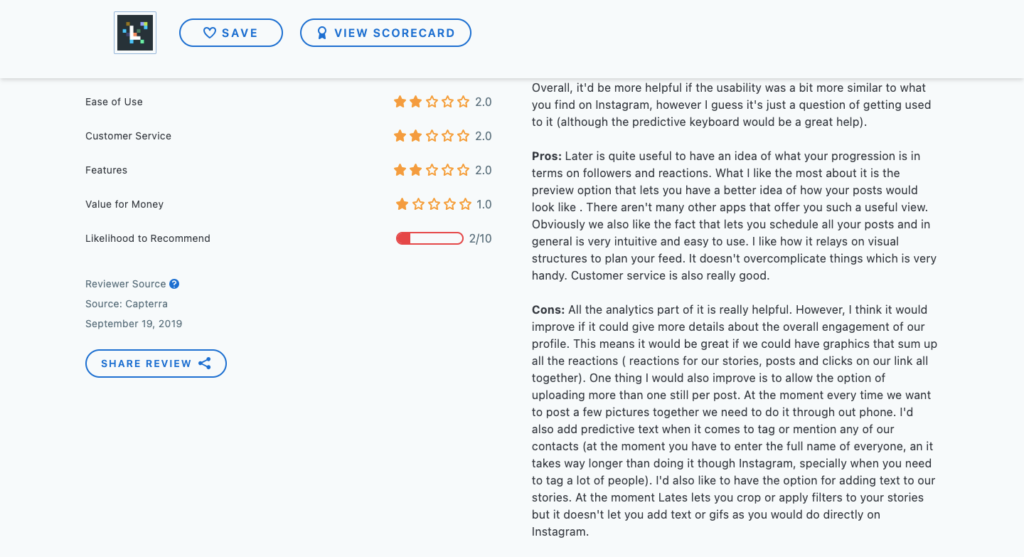Click the Pros heading in review
1024x557 pixels.
547,156
